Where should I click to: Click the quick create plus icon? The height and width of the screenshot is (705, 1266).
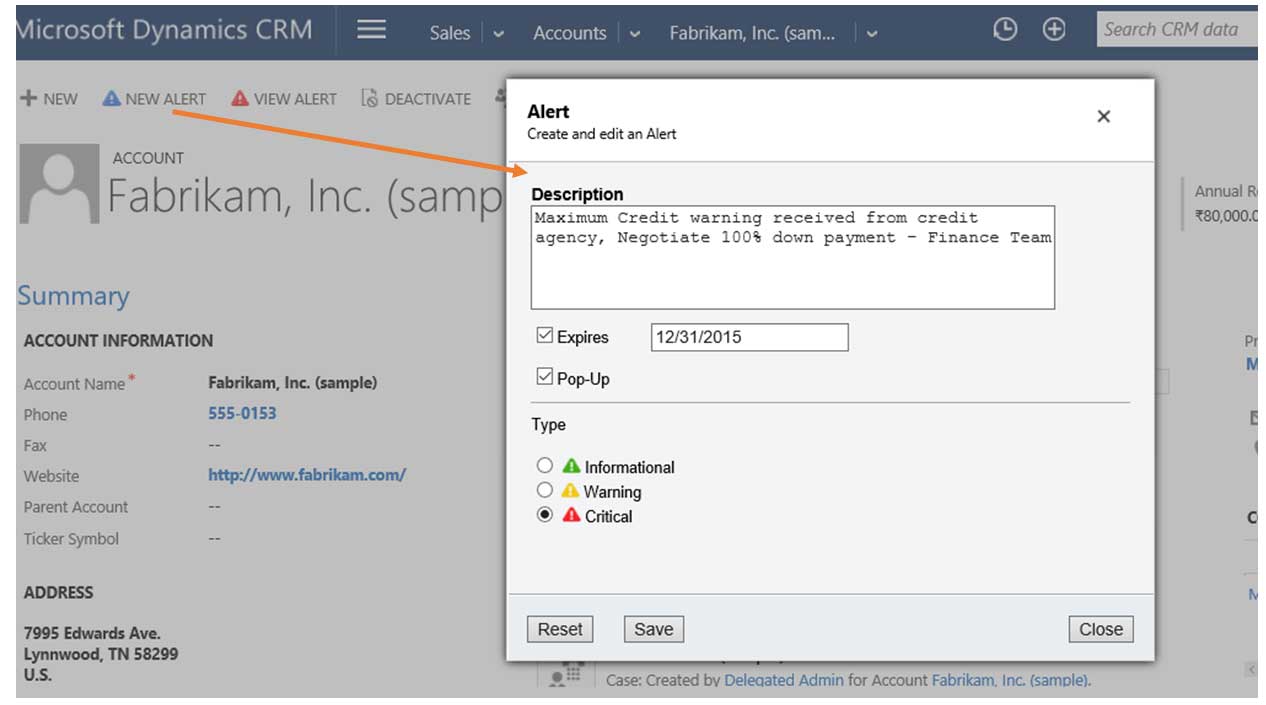click(x=1054, y=30)
